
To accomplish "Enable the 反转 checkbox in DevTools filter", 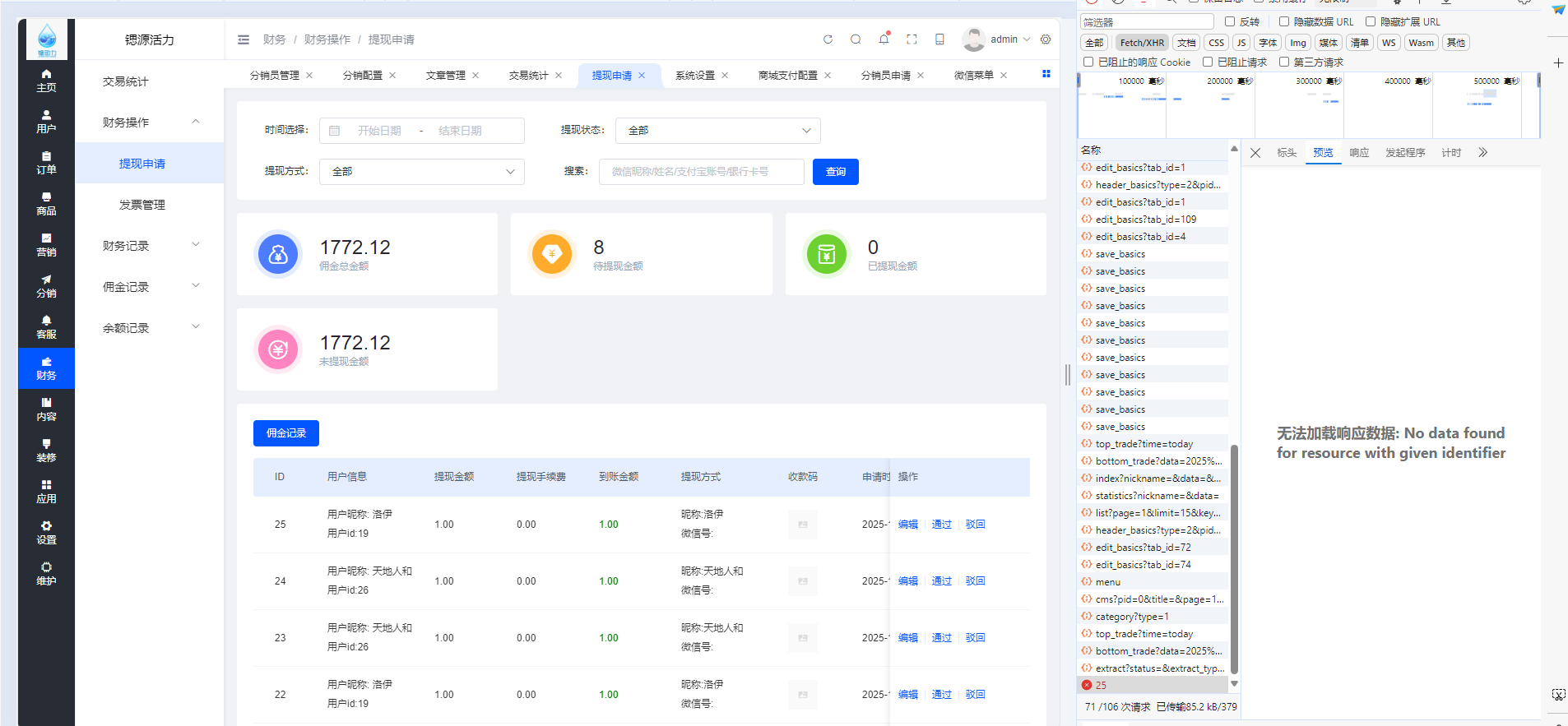I will point(1230,22).
